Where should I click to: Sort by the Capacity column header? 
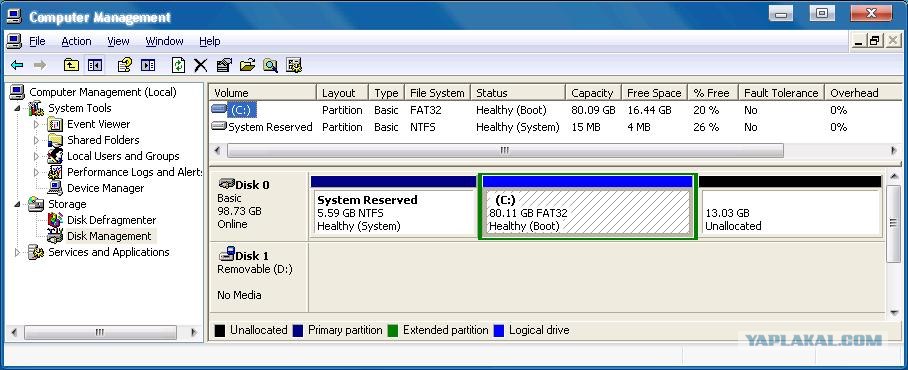[593, 93]
